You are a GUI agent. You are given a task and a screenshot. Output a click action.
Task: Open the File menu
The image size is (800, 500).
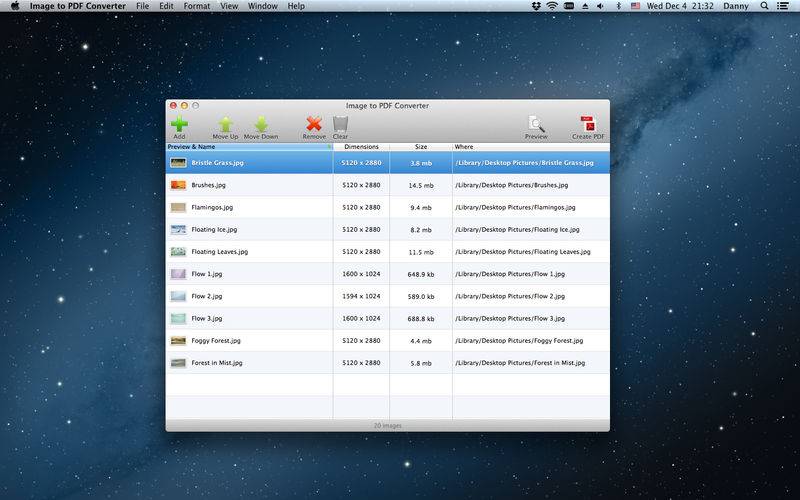[x=142, y=6]
